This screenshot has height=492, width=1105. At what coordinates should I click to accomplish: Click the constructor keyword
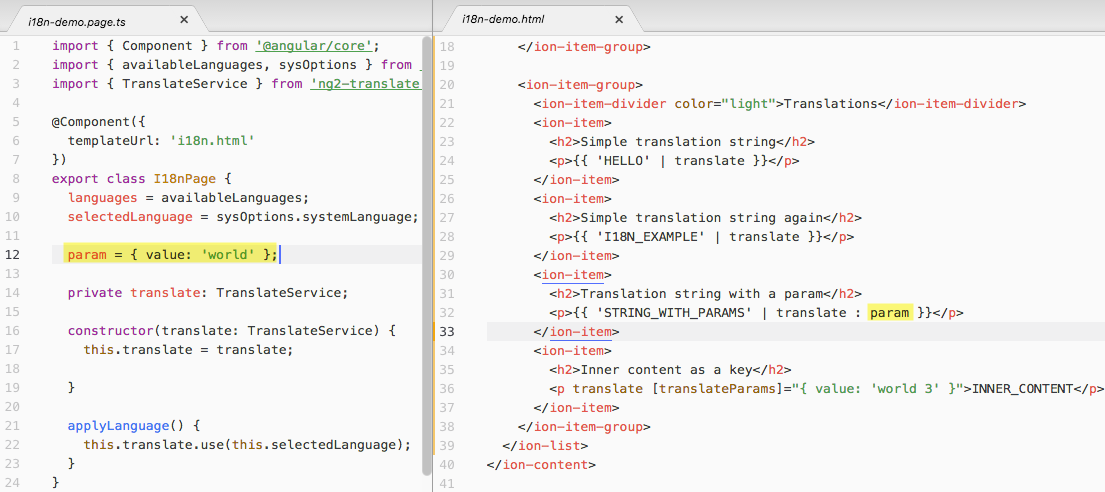111,331
